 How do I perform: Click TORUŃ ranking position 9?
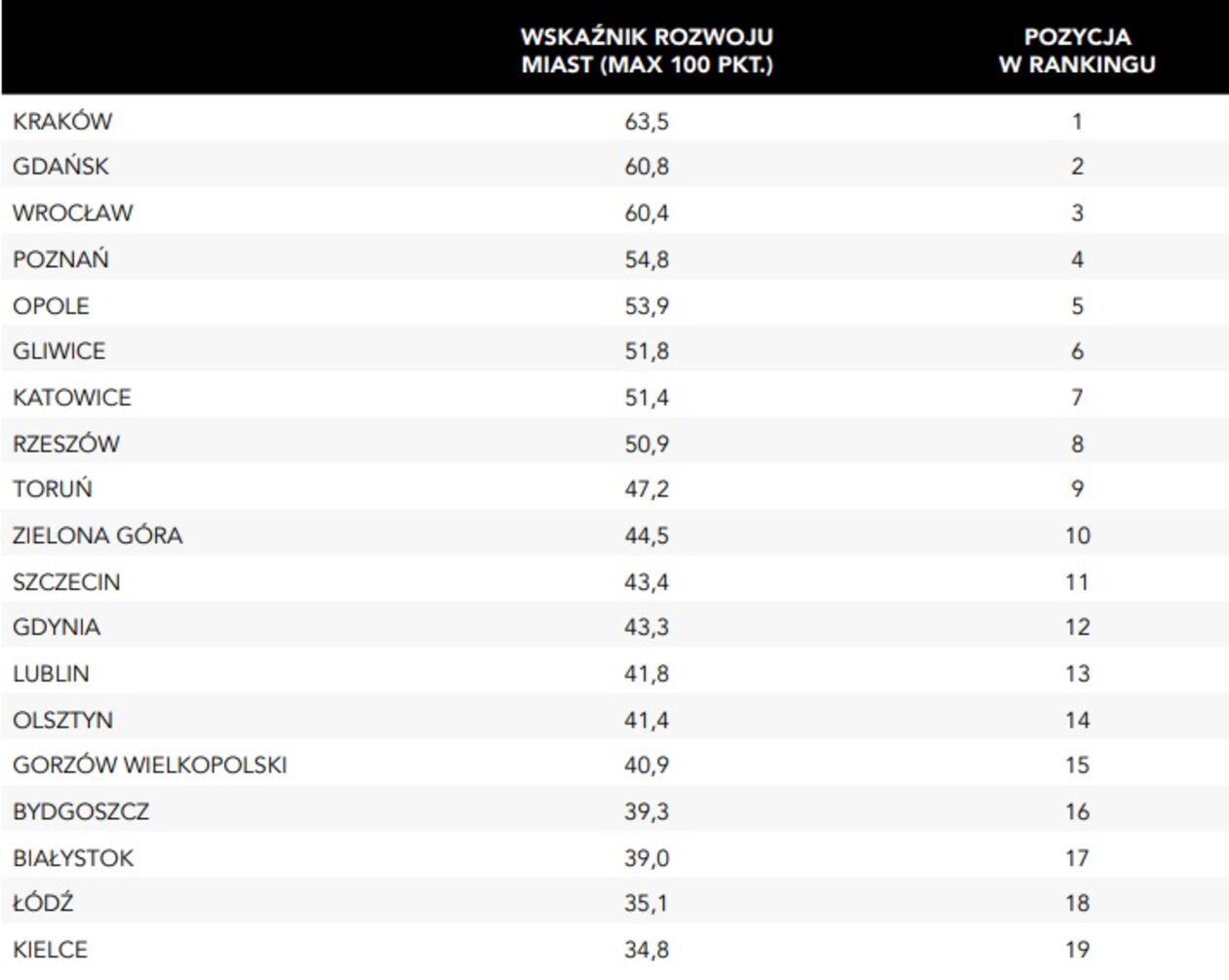1077,490
